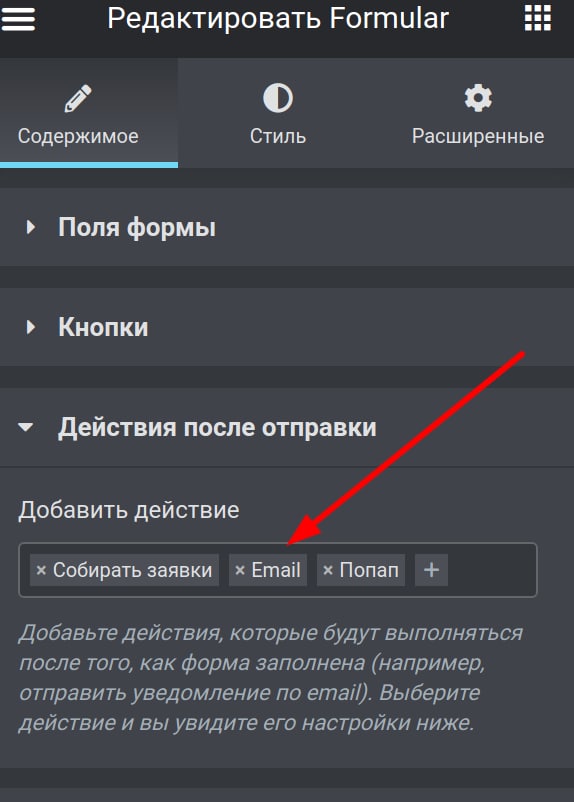Click the Добавить действие label
The width and height of the screenshot is (574, 802).
[x=129, y=510]
